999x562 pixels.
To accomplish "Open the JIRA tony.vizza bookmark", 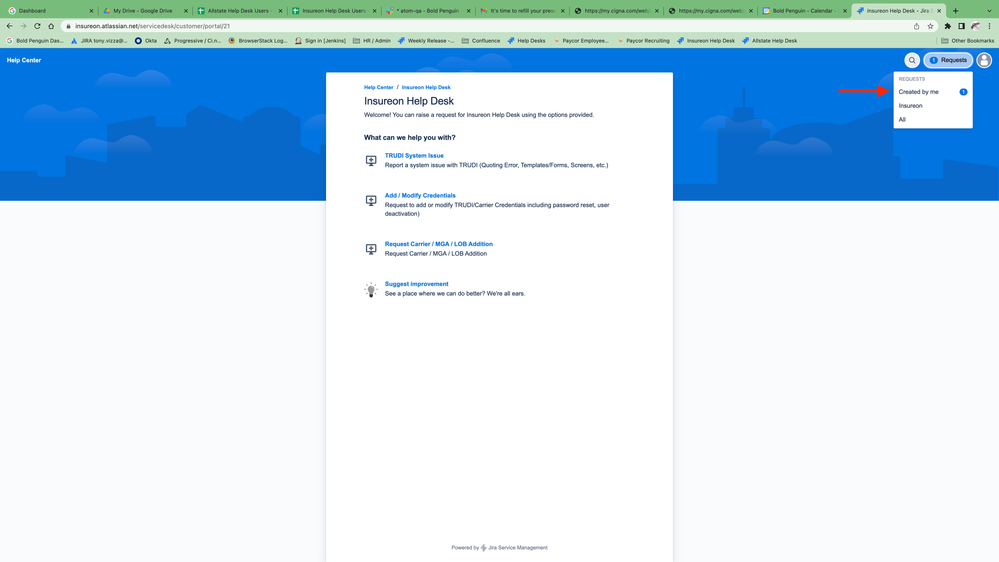I will 99,41.
